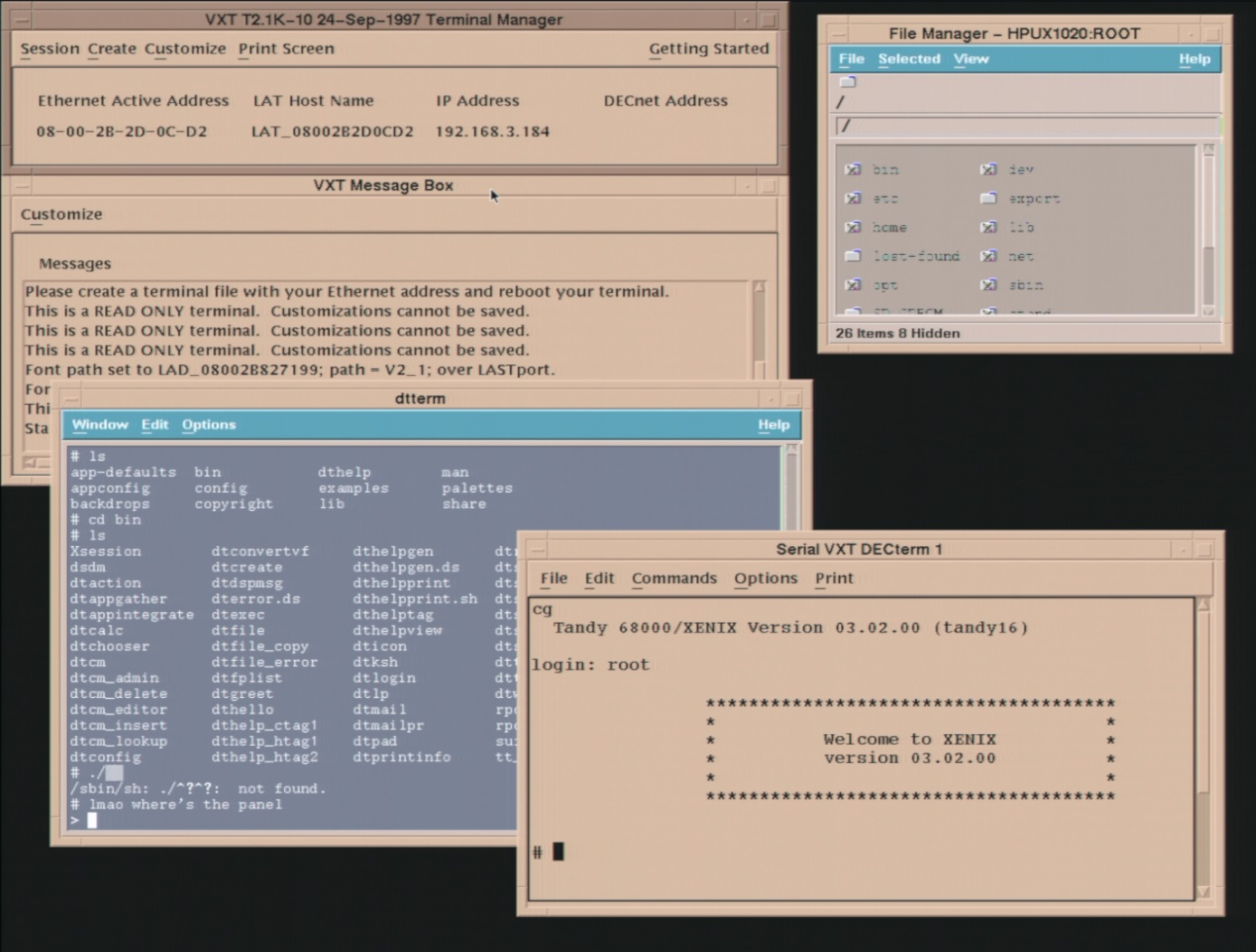
Task: Select the lost+found folder icon
Action: [853, 256]
